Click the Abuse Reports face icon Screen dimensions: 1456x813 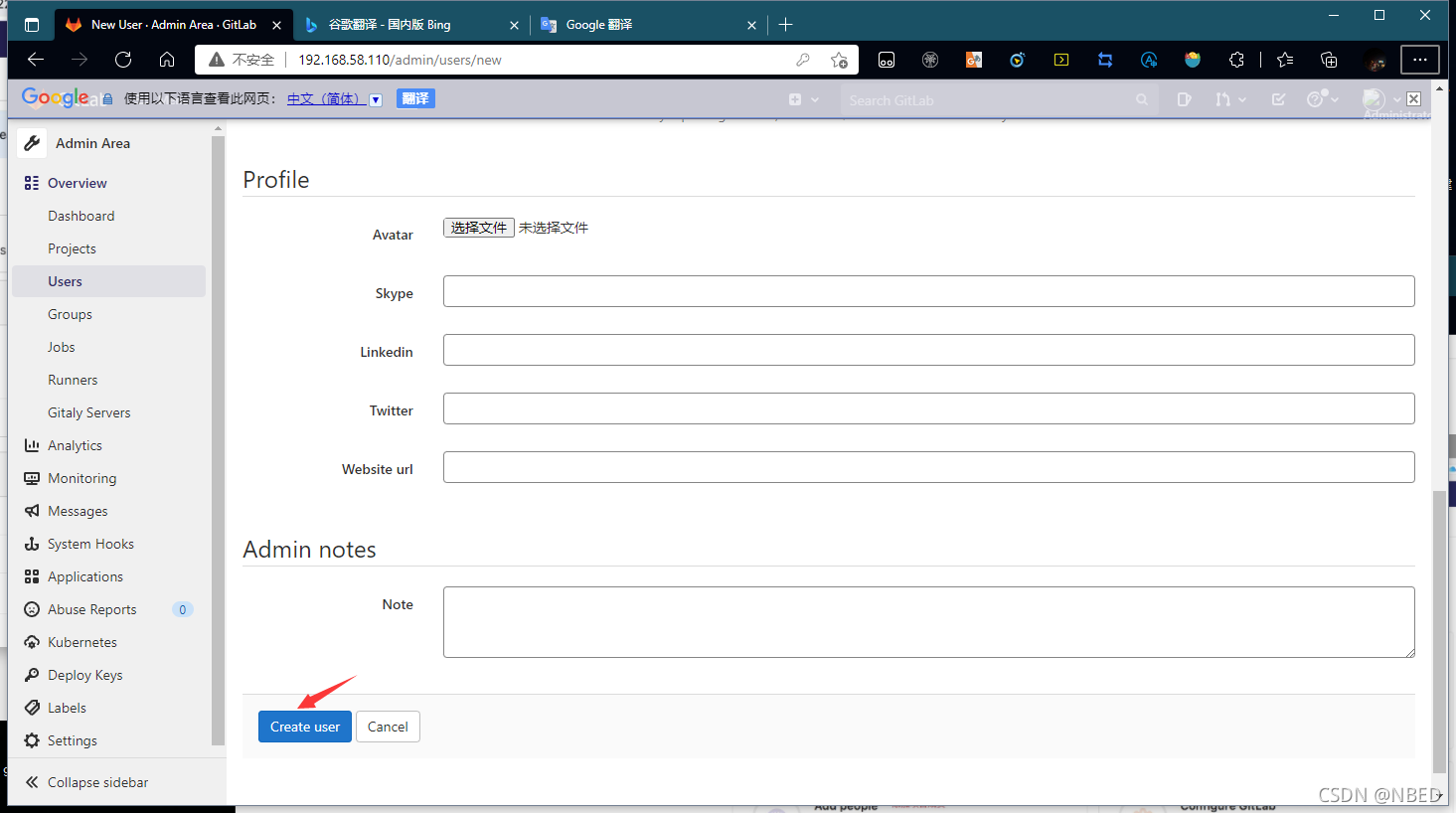click(x=32, y=609)
